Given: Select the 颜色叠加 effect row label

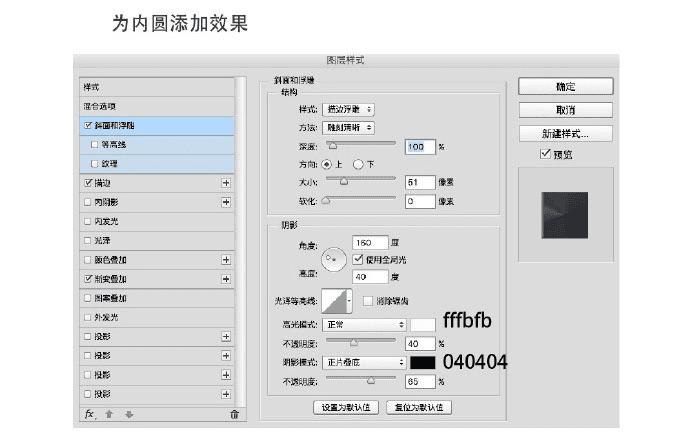Looking at the screenshot, I should point(110,260).
